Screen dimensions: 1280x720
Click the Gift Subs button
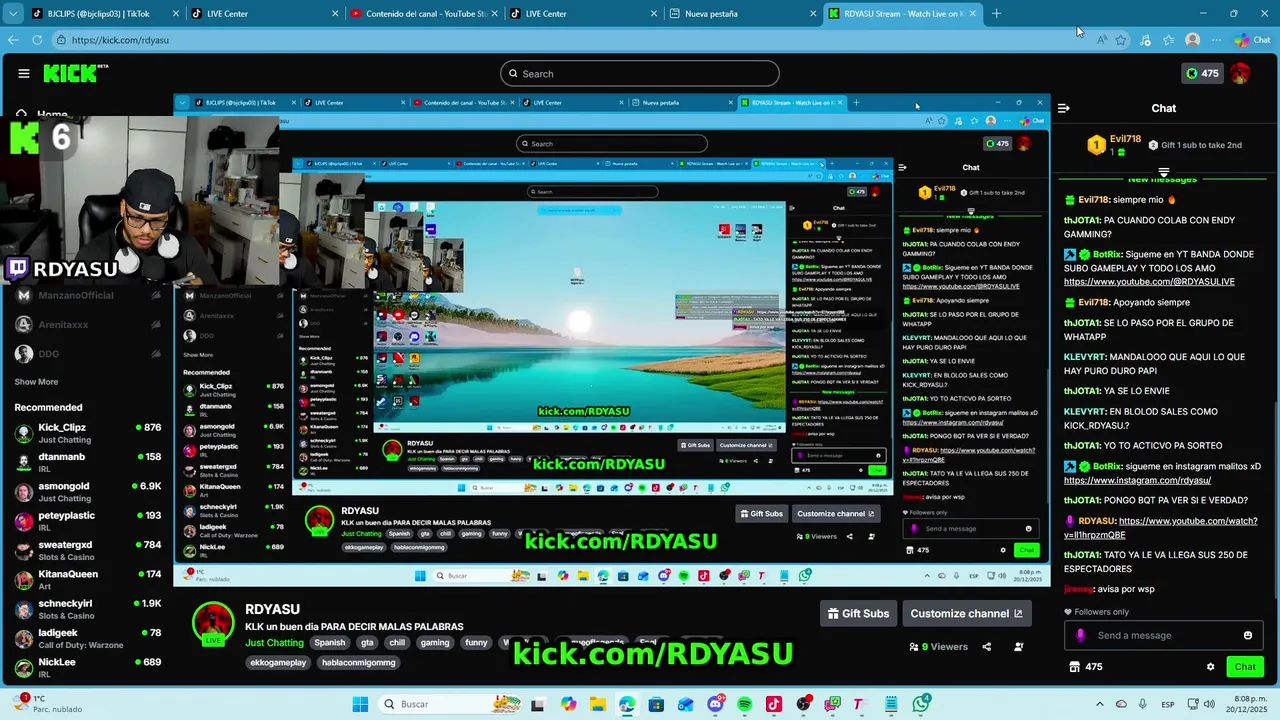point(858,613)
